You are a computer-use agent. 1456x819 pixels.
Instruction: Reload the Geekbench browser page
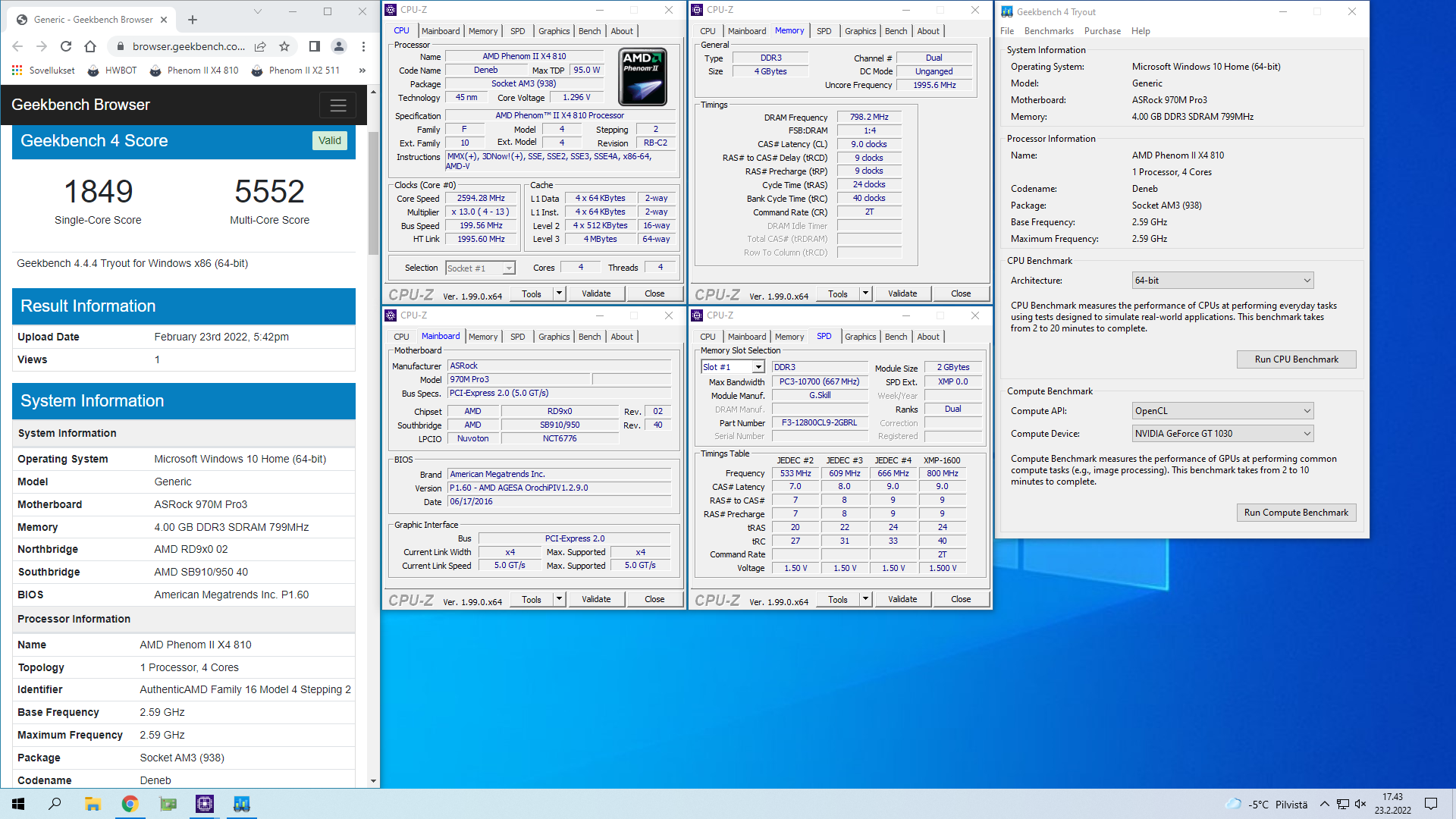(x=66, y=46)
